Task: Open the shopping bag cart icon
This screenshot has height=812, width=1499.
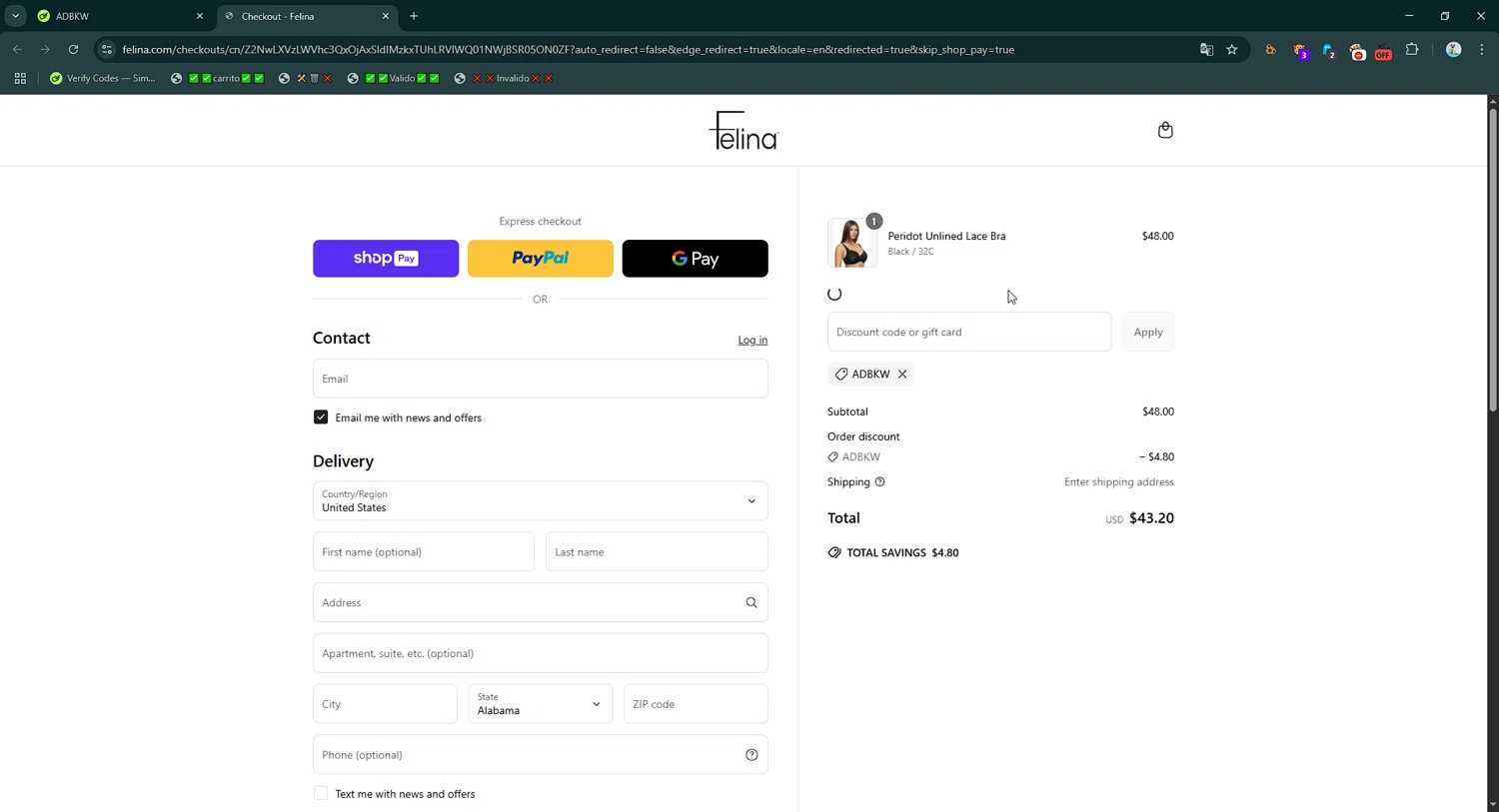Action: 1165,130
